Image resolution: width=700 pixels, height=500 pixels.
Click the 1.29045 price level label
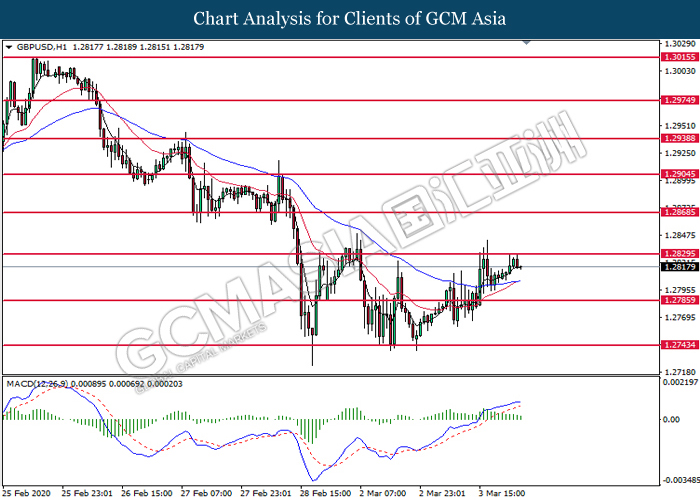click(x=679, y=174)
